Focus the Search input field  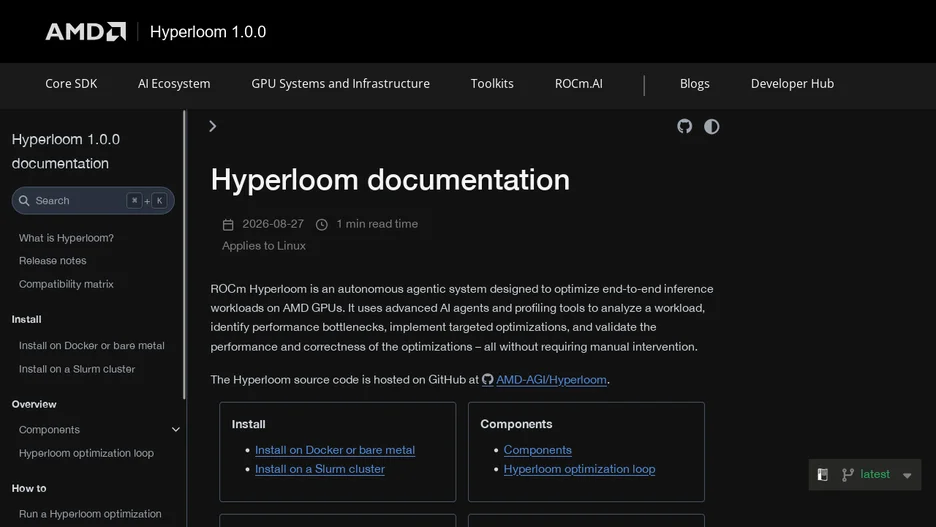coord(93,201)
